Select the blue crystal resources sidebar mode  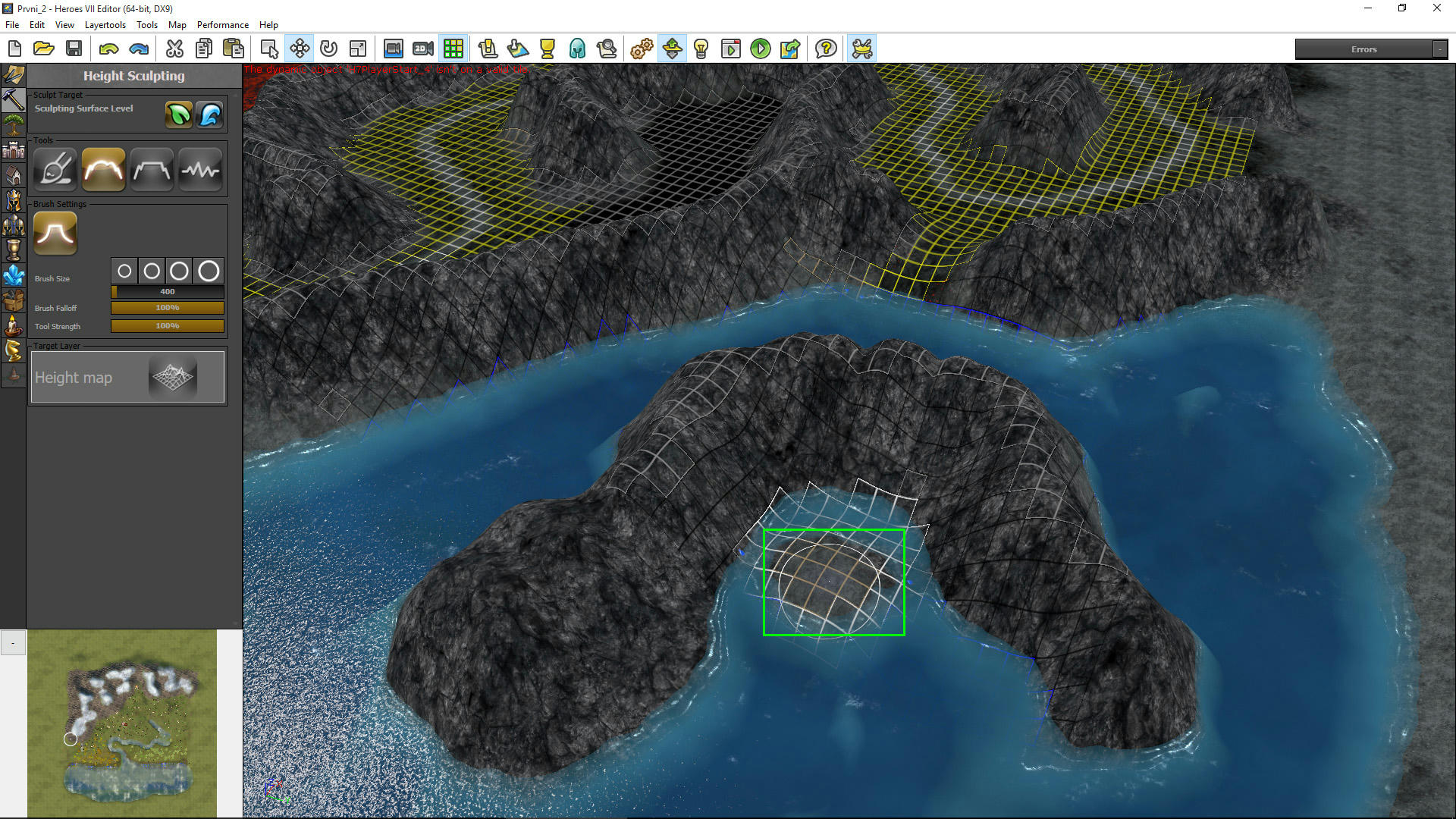(14, 275)
